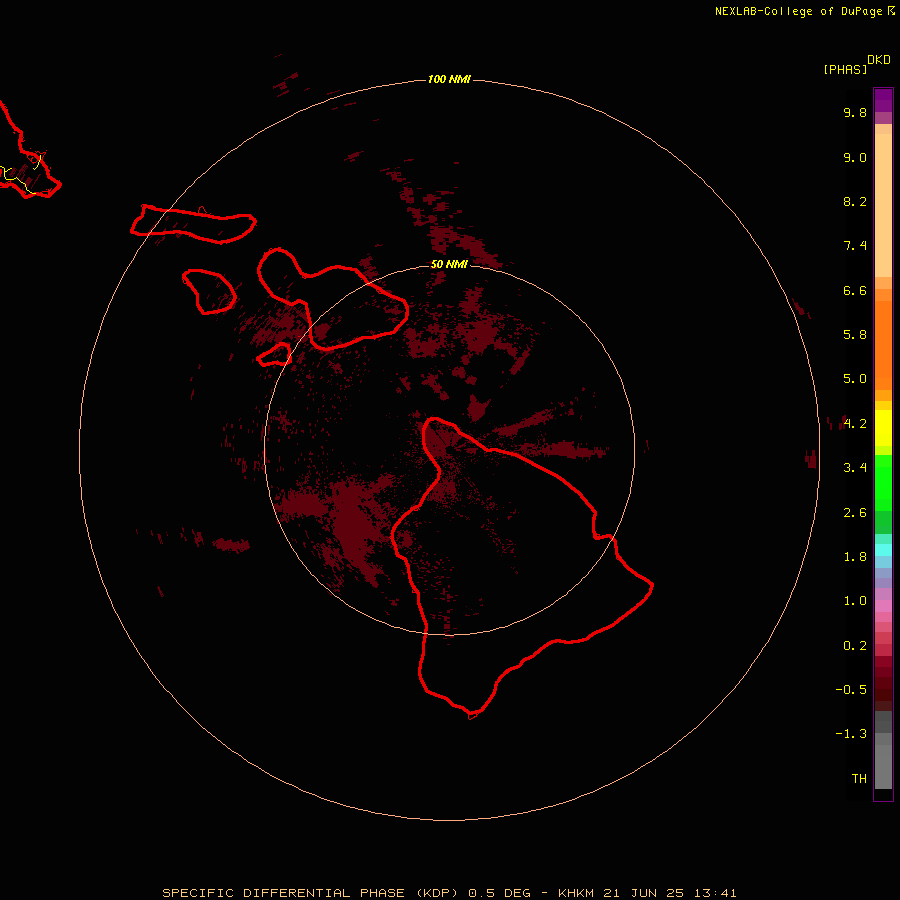Click the 9.8 legend value

855,112
